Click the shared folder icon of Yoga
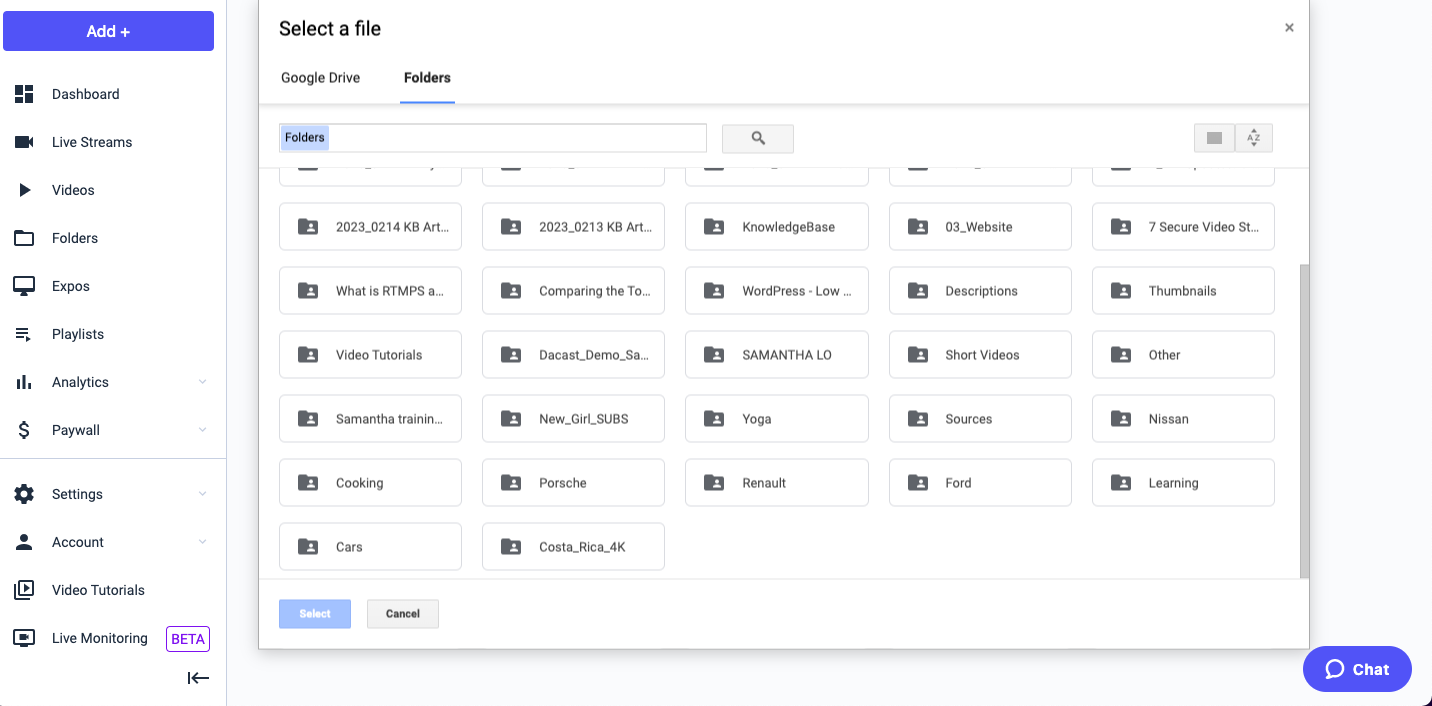Viewport: 1432px width, 706px height. (714, 419)
